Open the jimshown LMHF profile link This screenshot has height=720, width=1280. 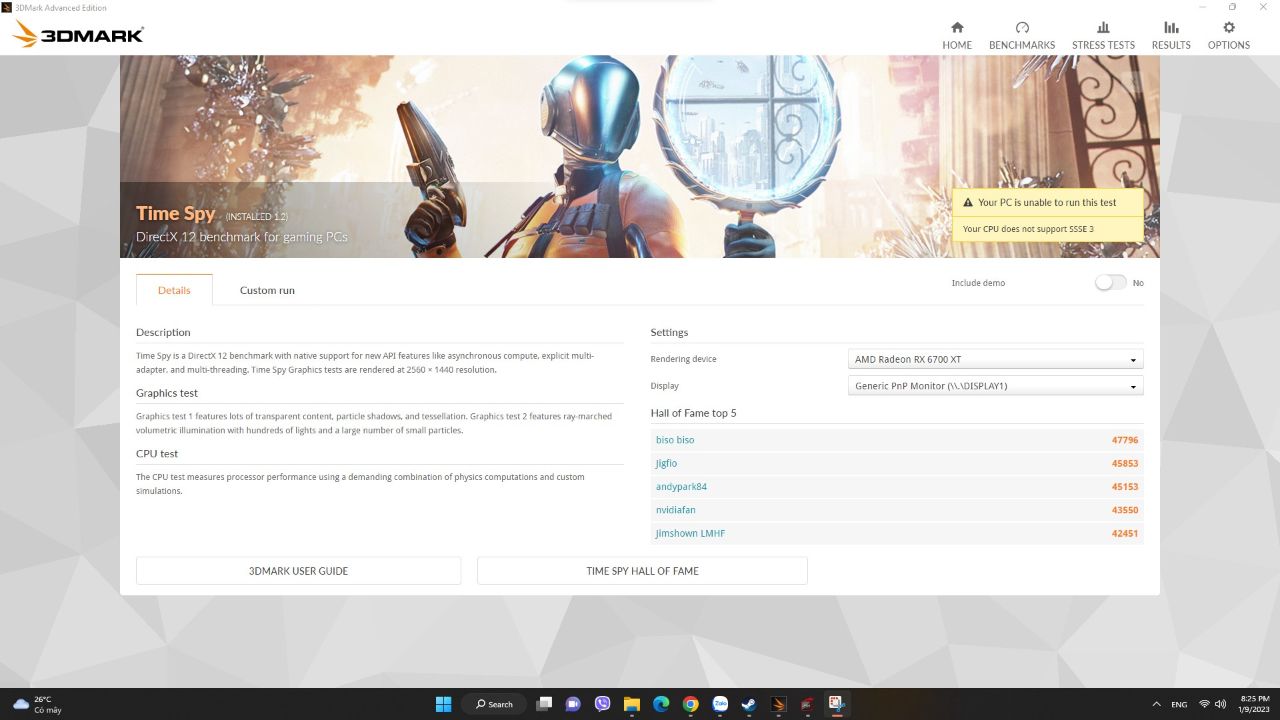pos(690,533)
